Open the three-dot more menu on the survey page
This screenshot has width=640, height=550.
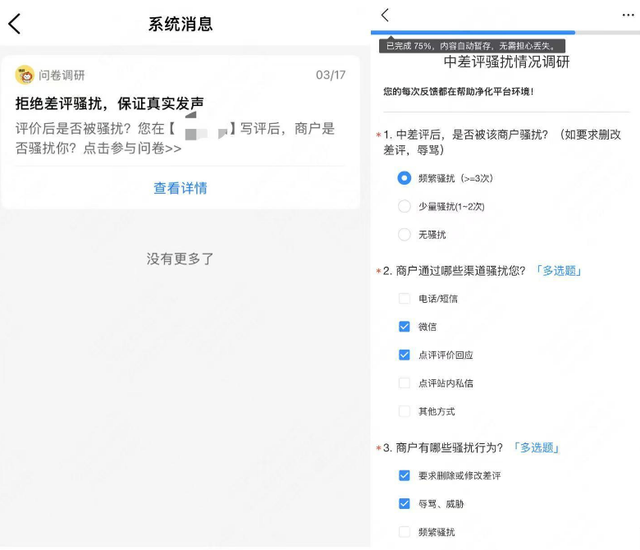pyautogui.click(x=628, y=15)
